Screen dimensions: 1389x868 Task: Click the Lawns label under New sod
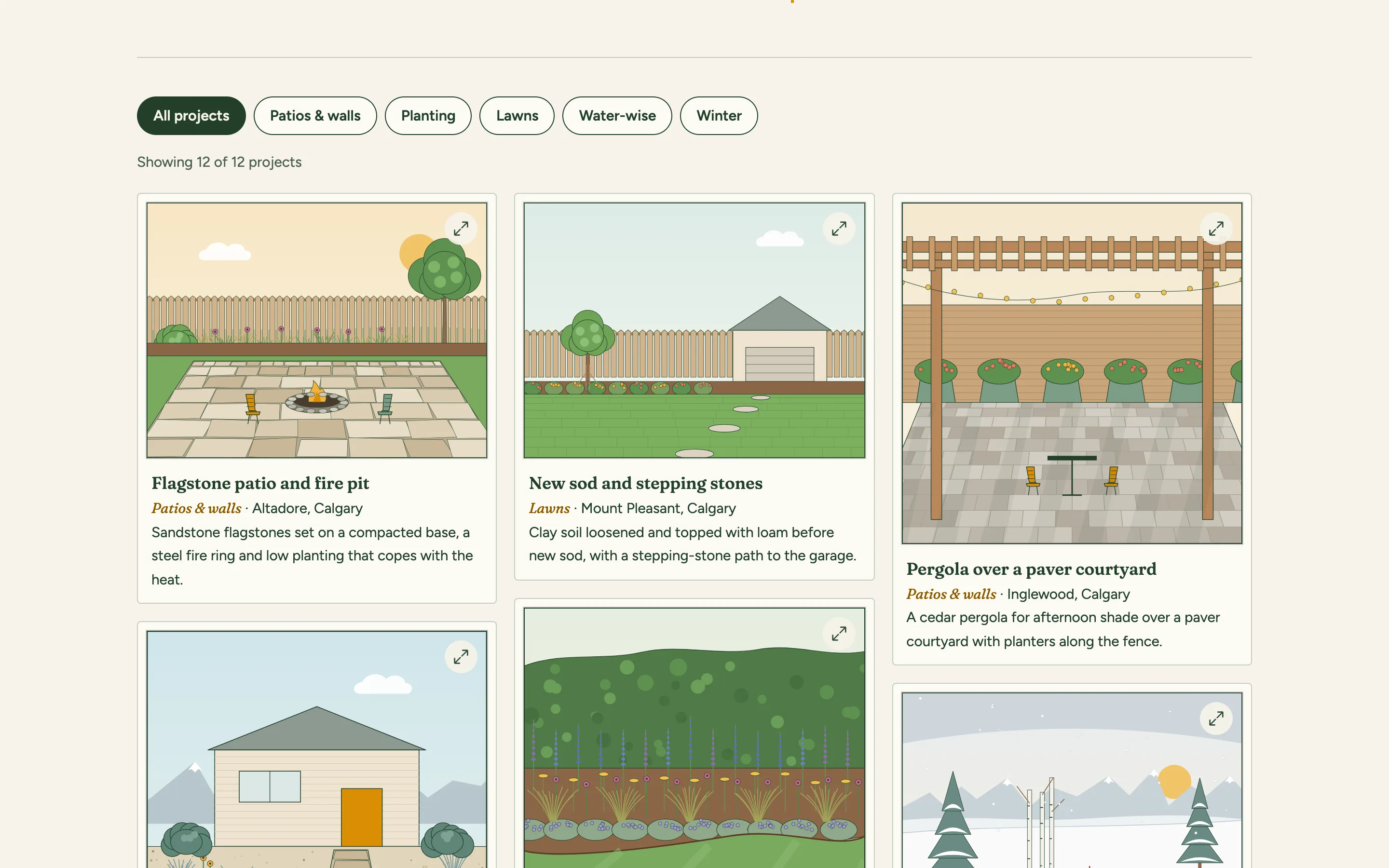click(x=549, y=508)
